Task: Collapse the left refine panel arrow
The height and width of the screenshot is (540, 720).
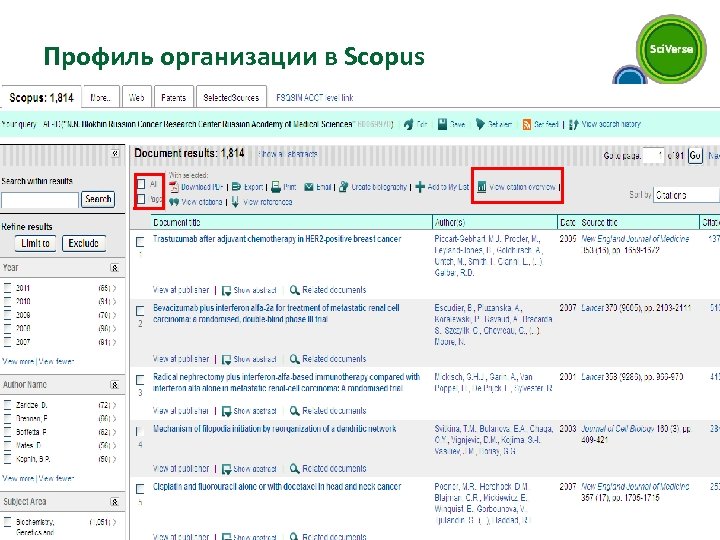Action: click(x=115, y=153)
